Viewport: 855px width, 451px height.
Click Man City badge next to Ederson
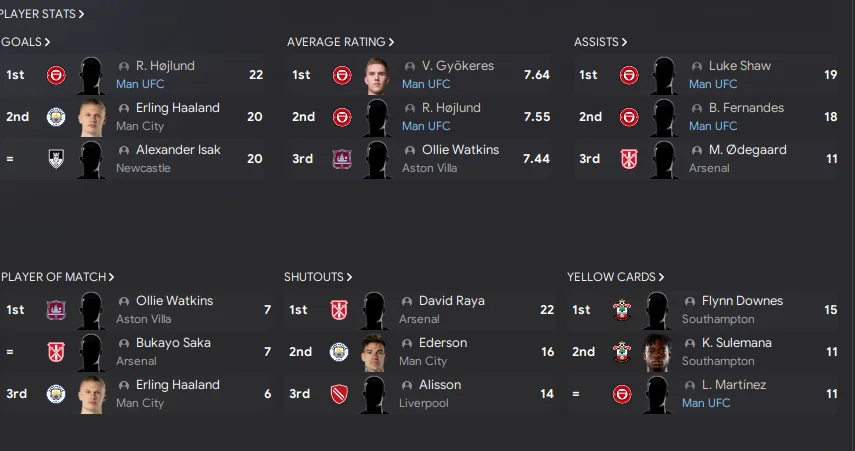coord(339,352)
